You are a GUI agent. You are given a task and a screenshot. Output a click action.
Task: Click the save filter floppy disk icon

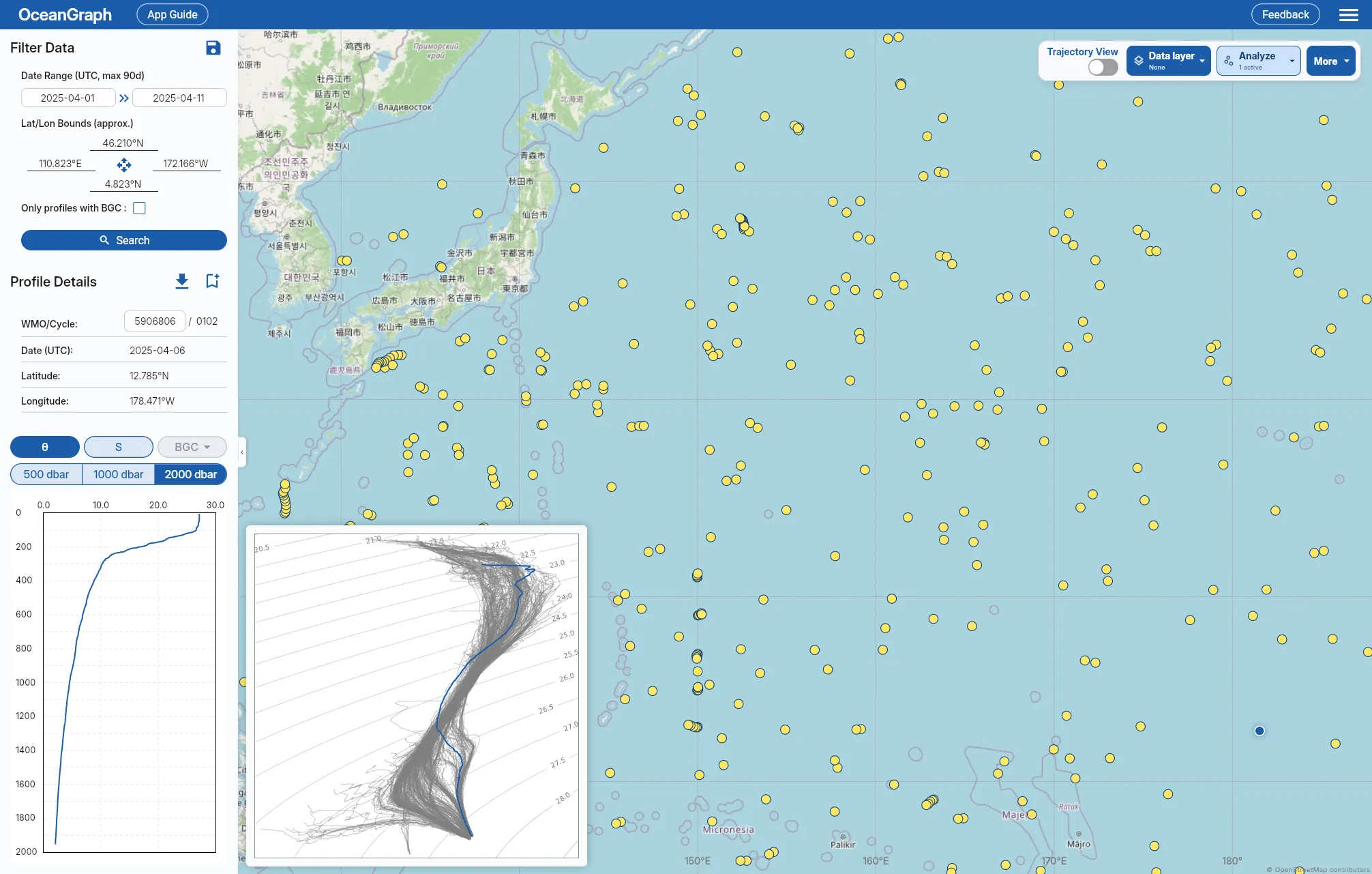[x=213, y=48]
